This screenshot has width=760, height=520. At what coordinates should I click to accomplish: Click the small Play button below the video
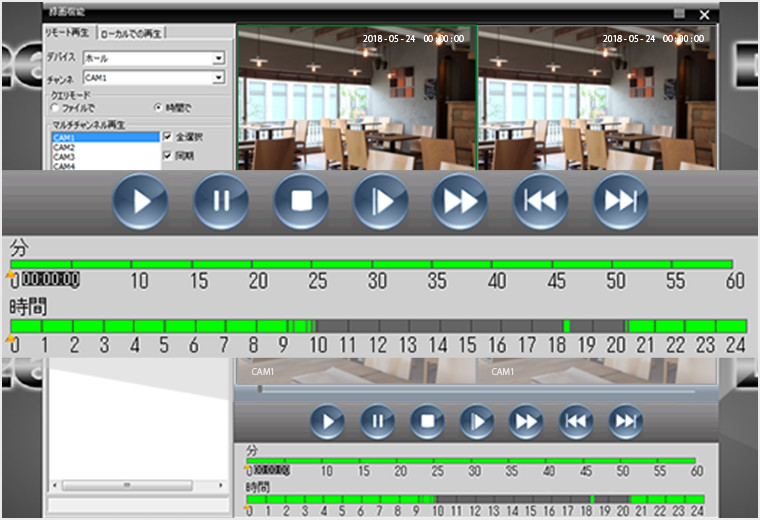(327, 421)
